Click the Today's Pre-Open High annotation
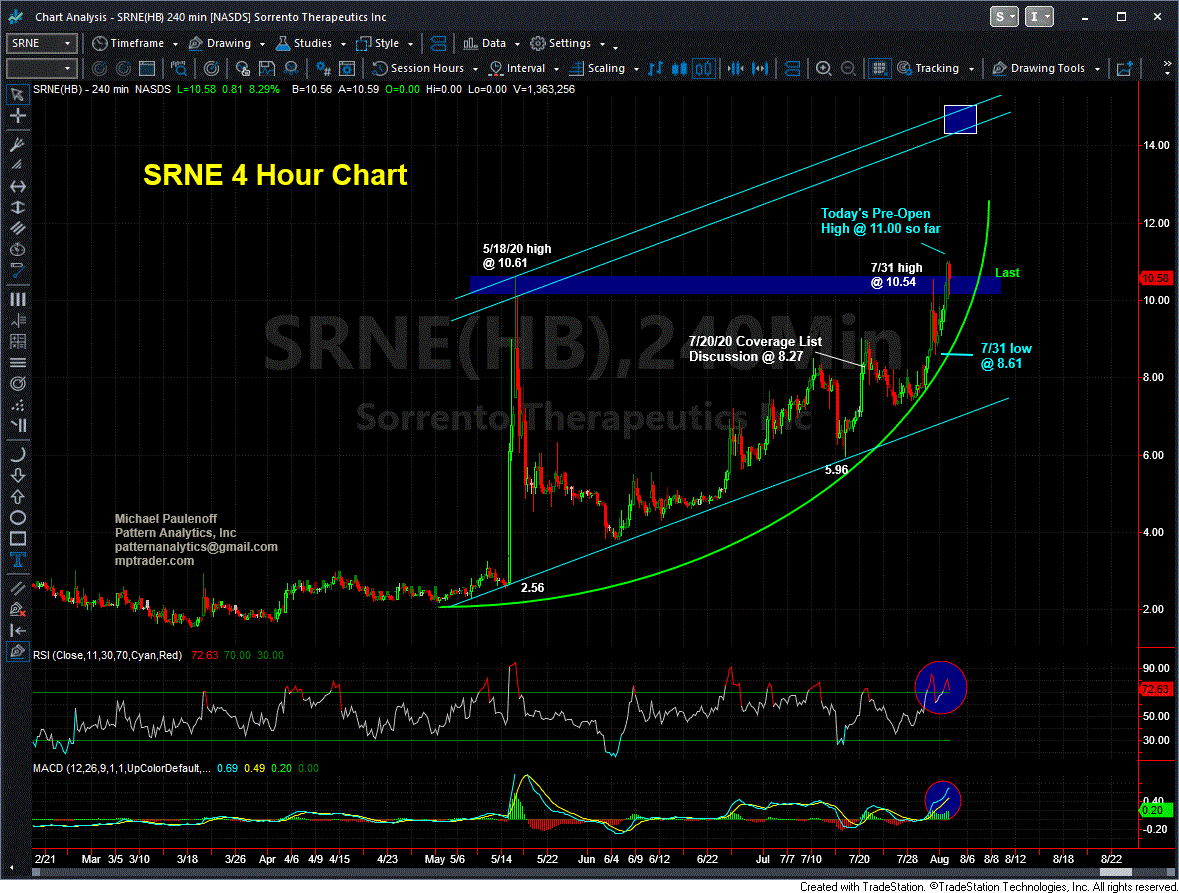 coord(880,221)
